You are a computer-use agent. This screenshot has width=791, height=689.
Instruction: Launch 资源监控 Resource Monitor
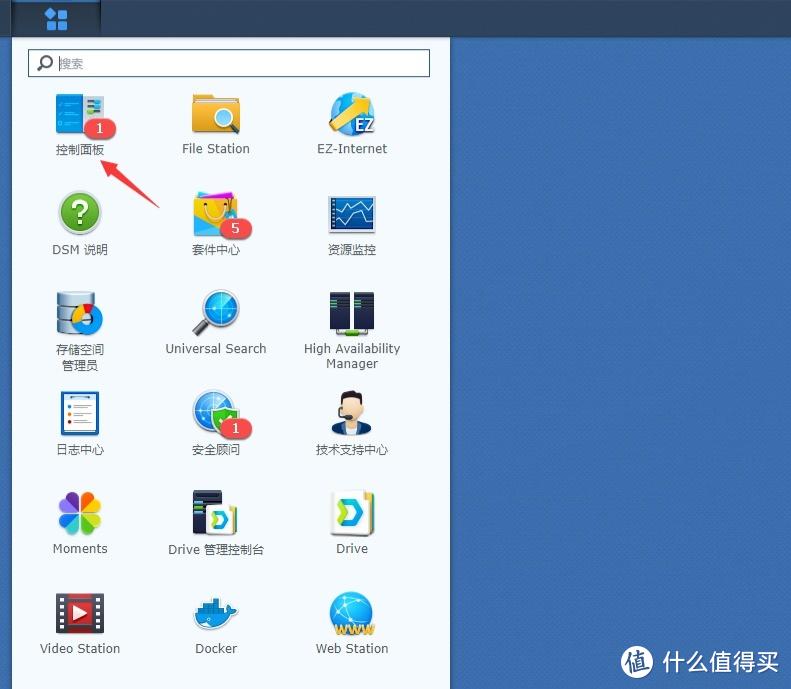click(x=352, y=214)
